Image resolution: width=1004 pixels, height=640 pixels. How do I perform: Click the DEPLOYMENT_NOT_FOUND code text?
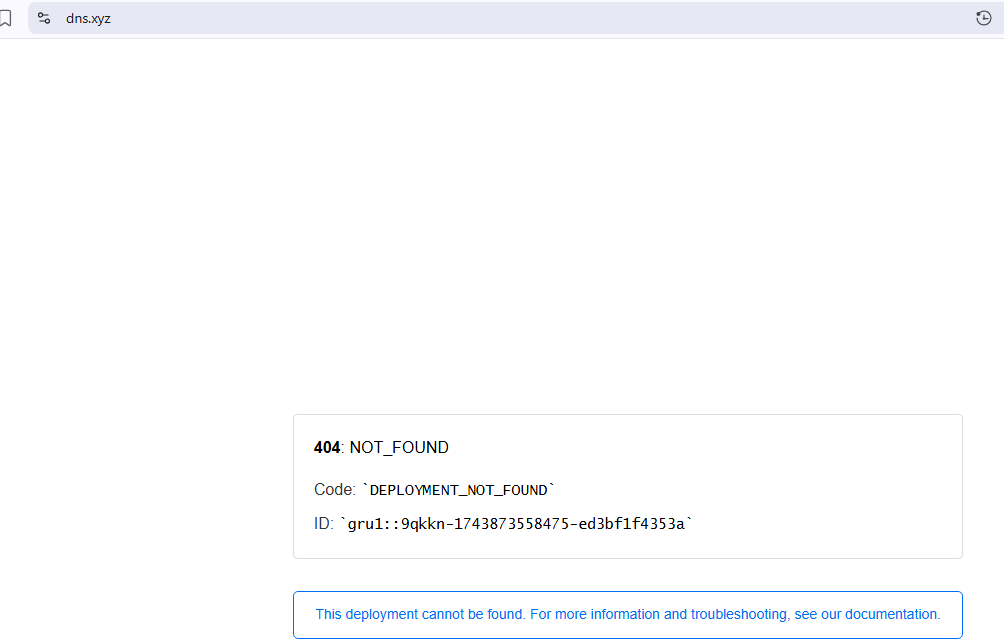458,490
